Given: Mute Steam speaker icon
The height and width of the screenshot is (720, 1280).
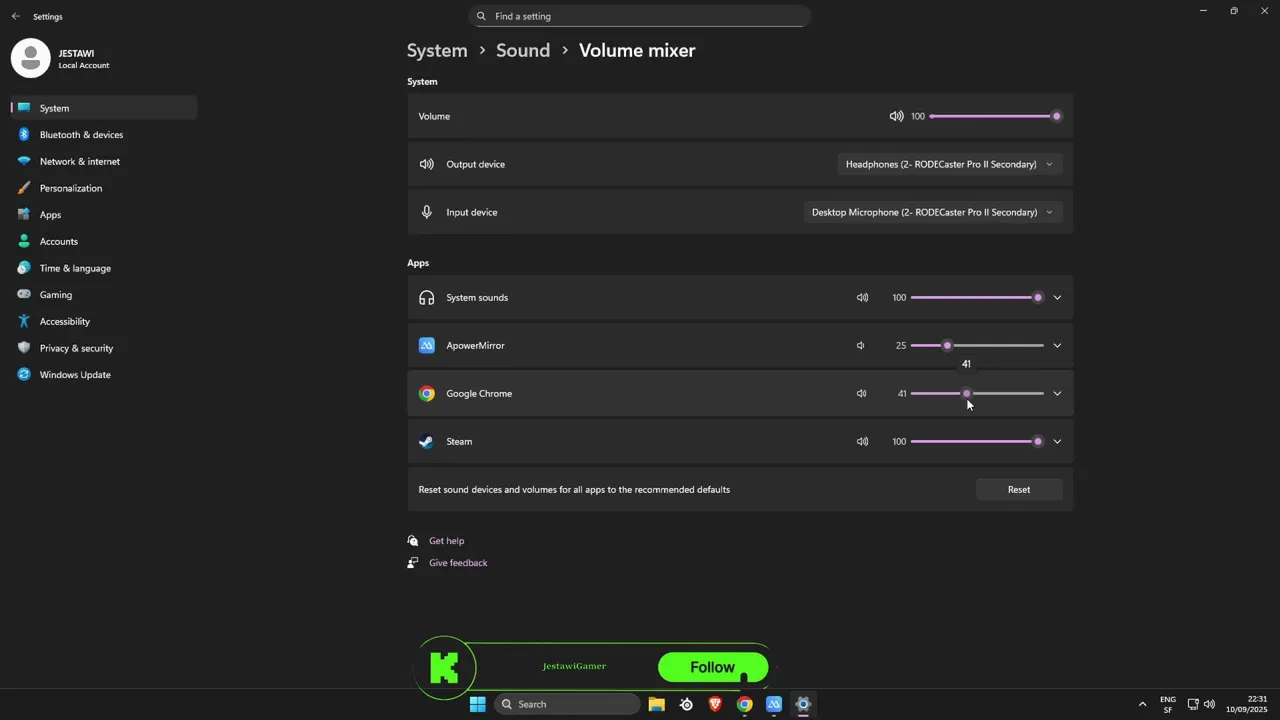Looking at the screenshot, I should click(862, 441).
